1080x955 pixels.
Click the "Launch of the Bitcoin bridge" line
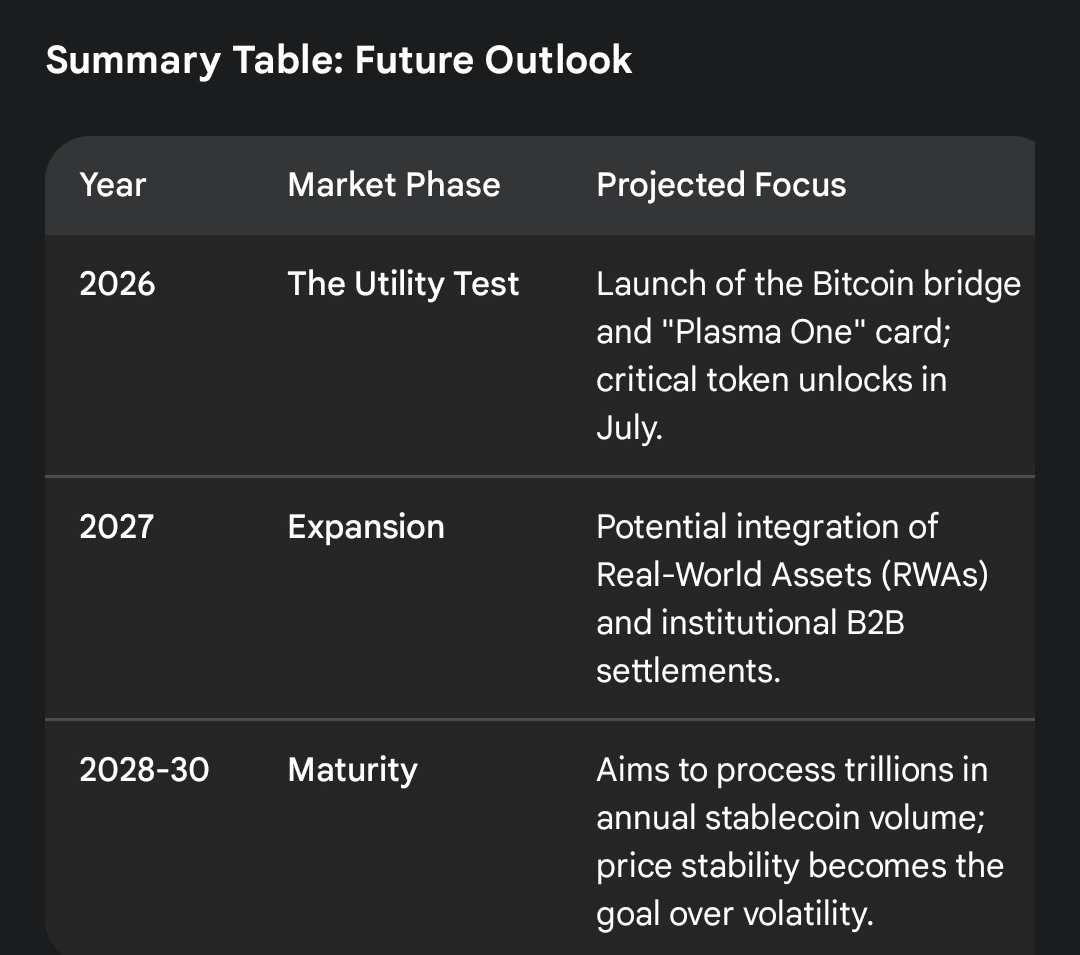[x=808, y=284]
